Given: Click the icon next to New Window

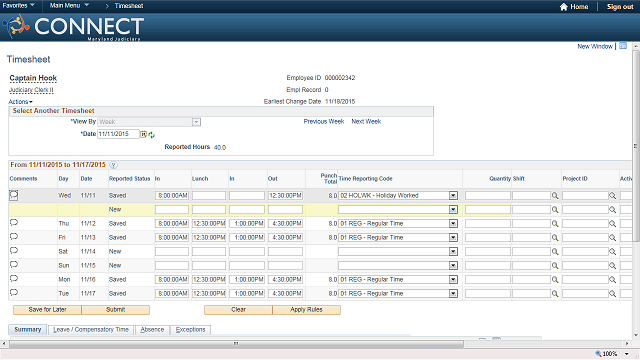Looking at the screenshot, I should (623, 46).
